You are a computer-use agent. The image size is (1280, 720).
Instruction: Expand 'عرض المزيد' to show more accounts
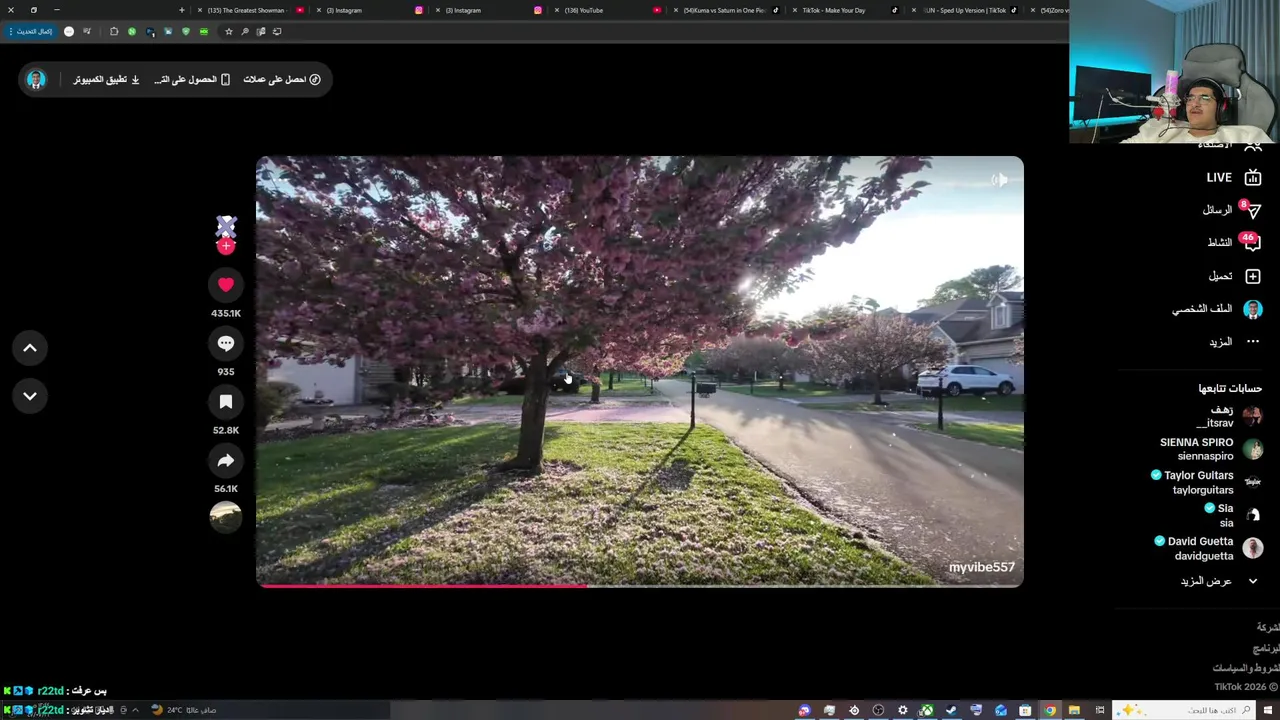(1218, 581)
